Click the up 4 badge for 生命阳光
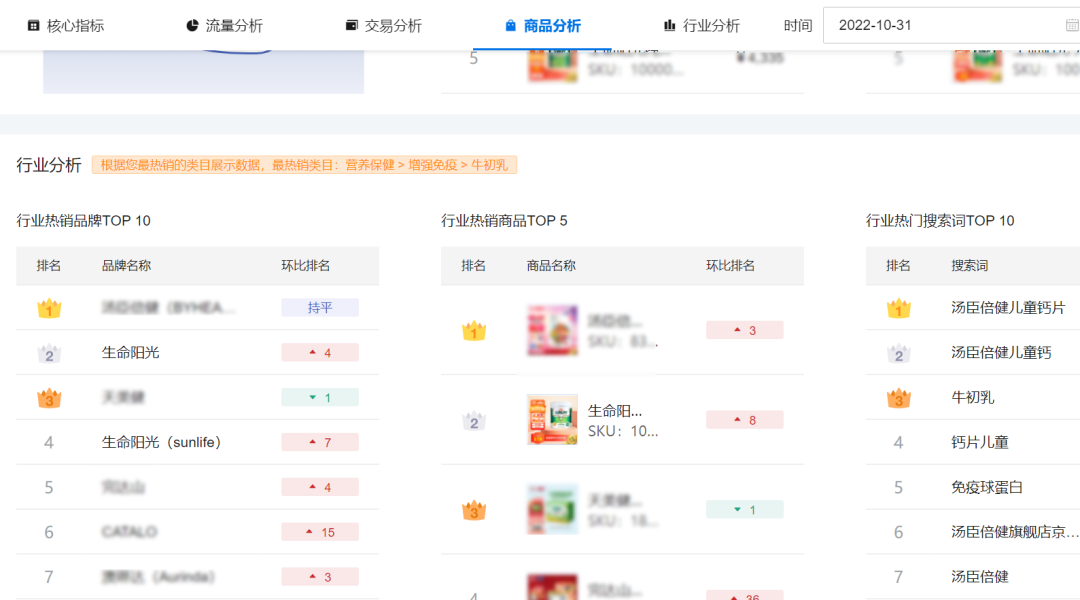The height and width of the screenshot is (600, 1080). click(320, 353)
